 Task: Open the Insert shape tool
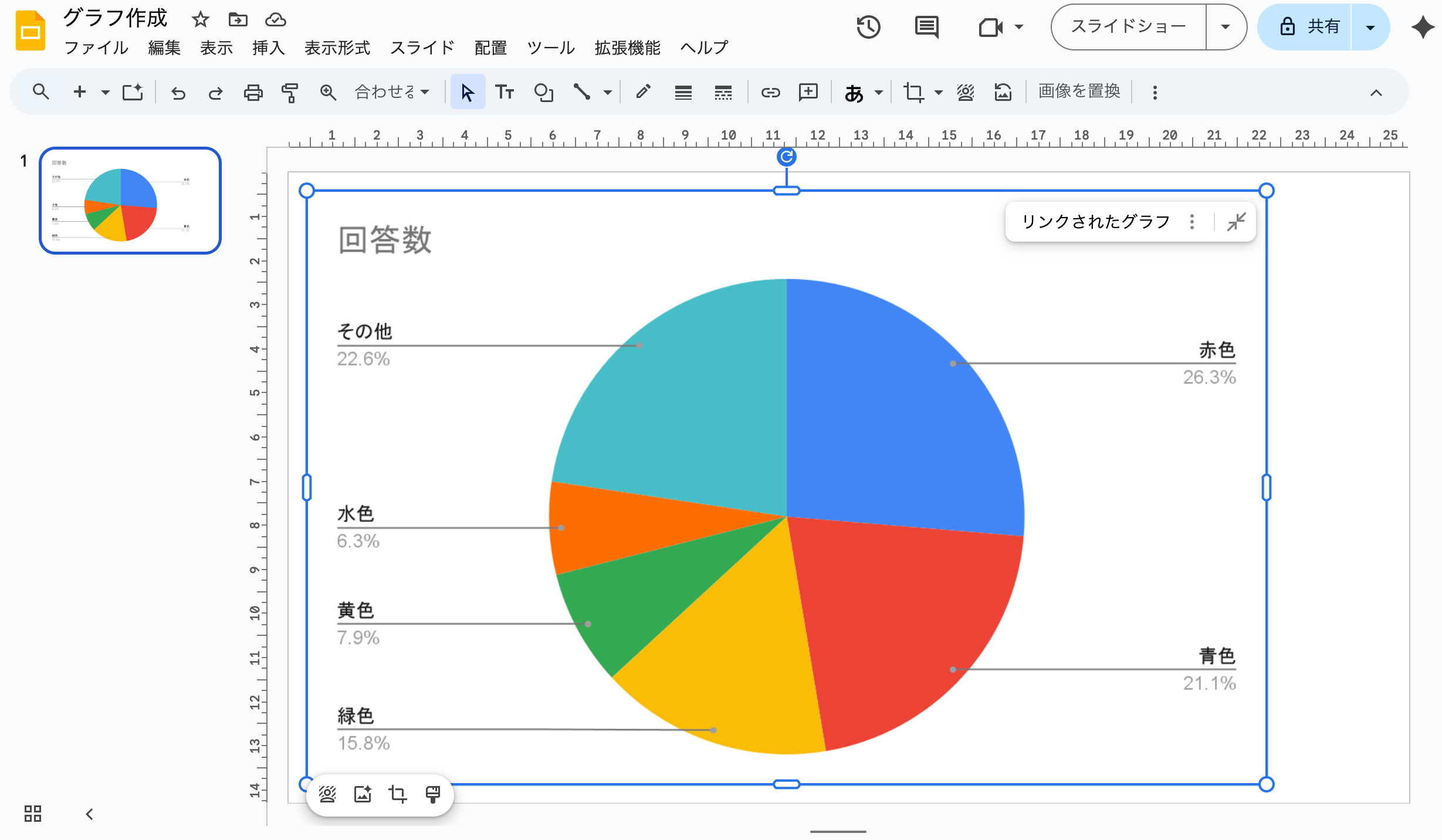544,92
